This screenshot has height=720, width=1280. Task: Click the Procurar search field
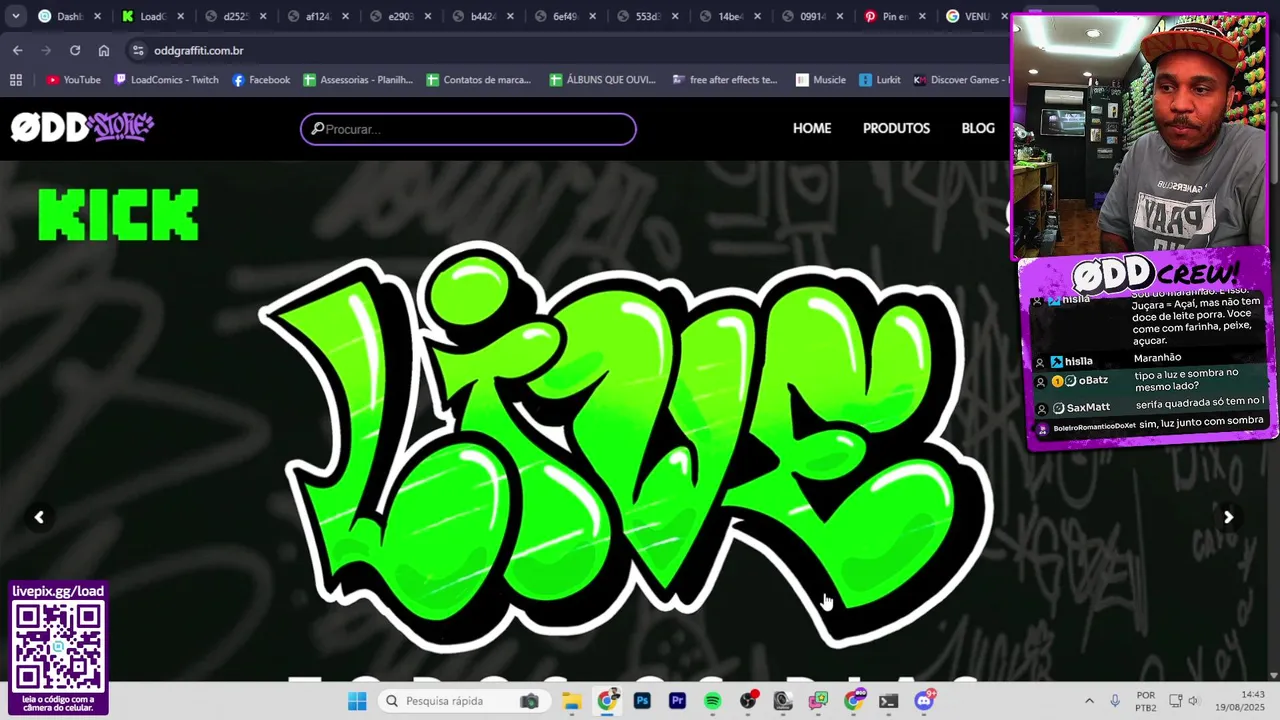click(468, 129)
